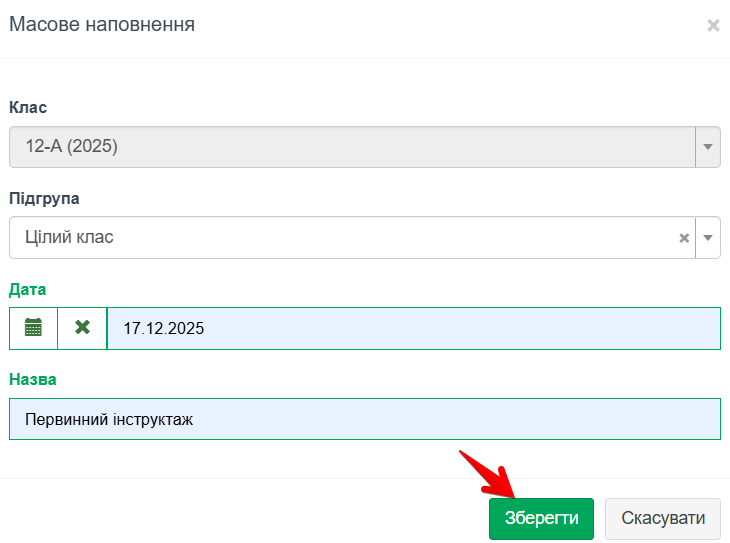Close the Масове наповнення dialog
Image resolution: width=730 pixels, height=543 pixels.
713,26
